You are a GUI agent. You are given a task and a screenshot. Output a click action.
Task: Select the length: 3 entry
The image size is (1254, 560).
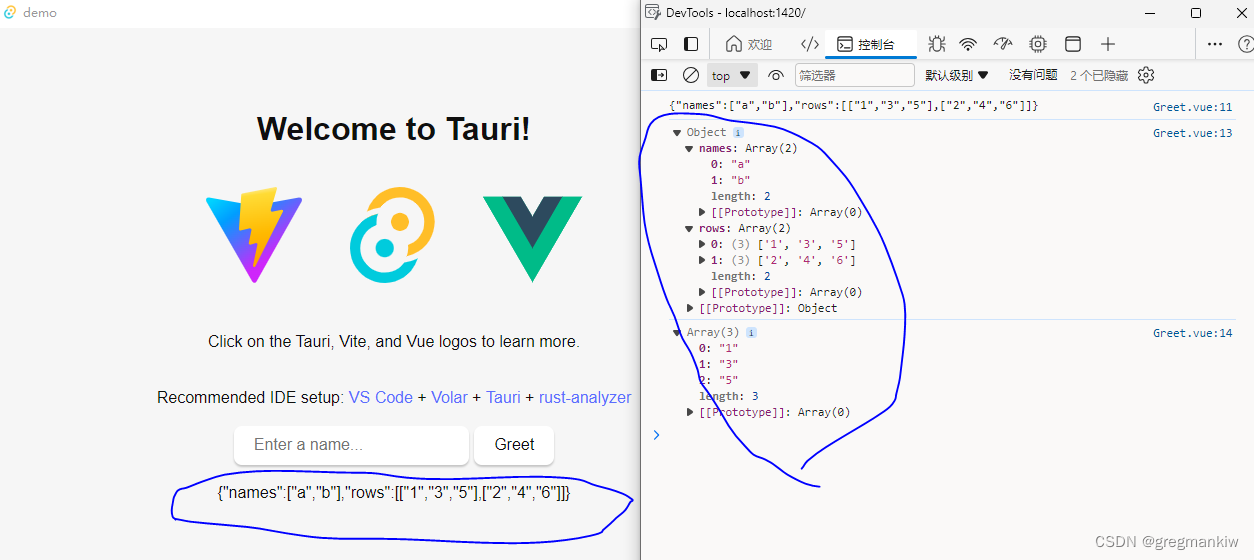coord(728,396)
